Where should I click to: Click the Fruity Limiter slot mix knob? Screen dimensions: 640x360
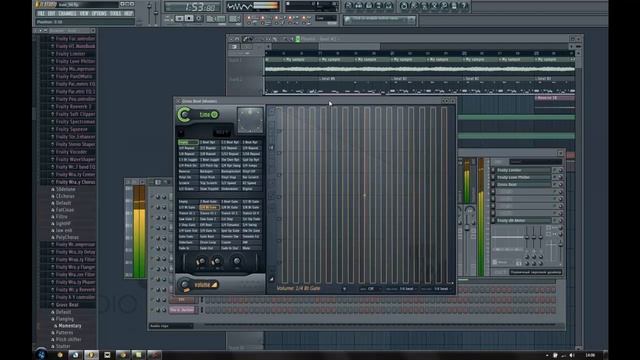click(x=560, y=170)
